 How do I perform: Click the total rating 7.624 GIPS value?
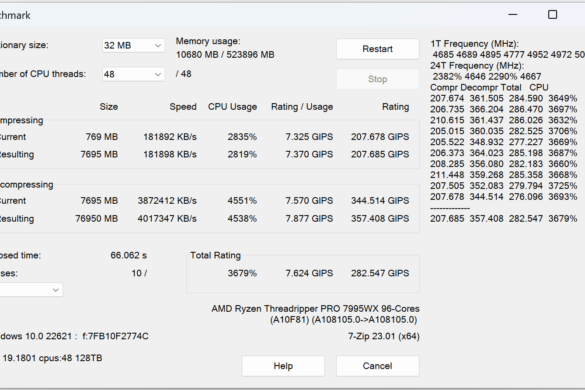(x=309, y=273)
